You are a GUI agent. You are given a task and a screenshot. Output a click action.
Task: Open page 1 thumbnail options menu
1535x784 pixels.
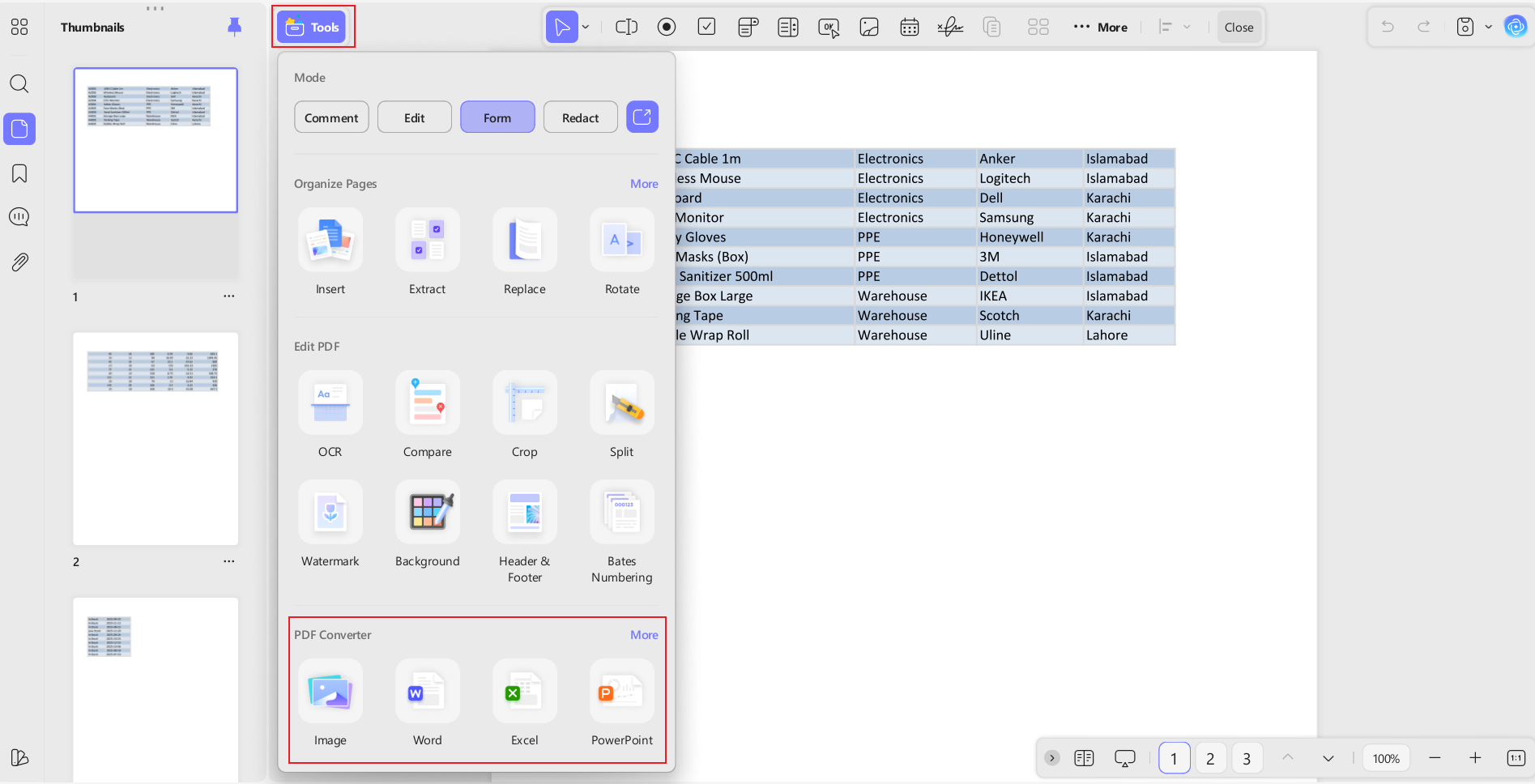coord(229,296)
